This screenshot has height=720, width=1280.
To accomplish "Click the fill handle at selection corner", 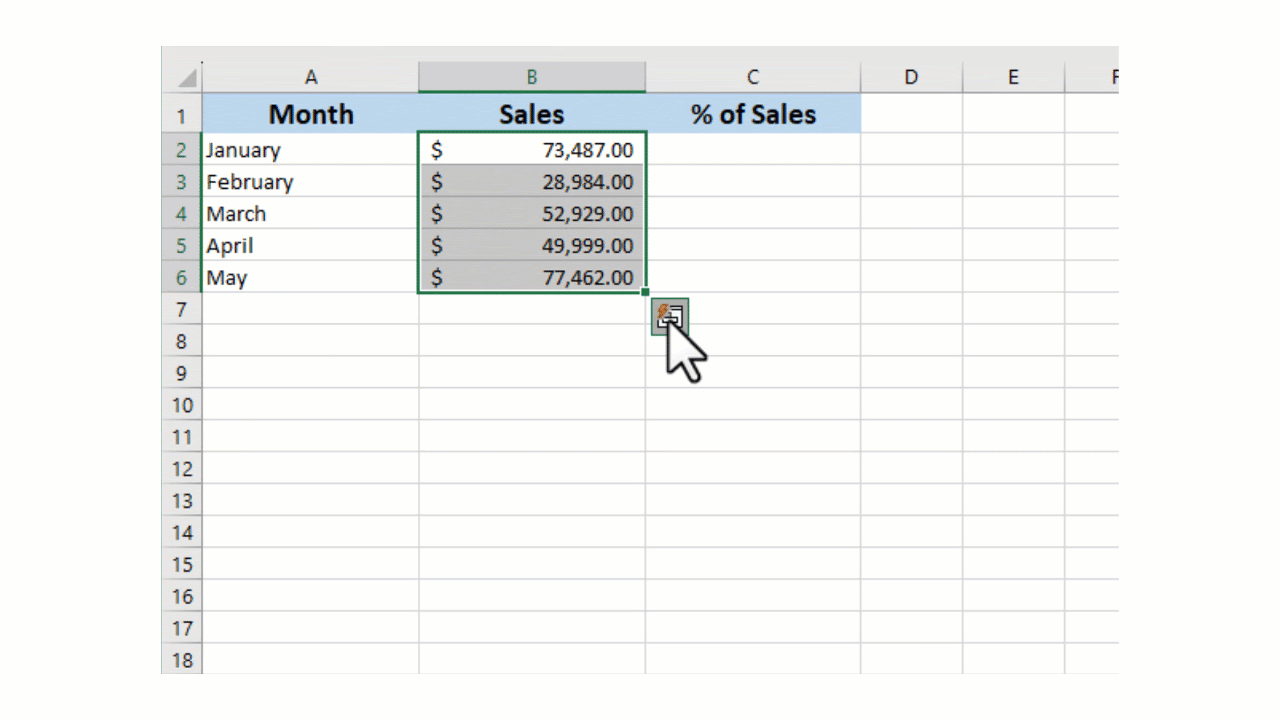I will (645, 292).
